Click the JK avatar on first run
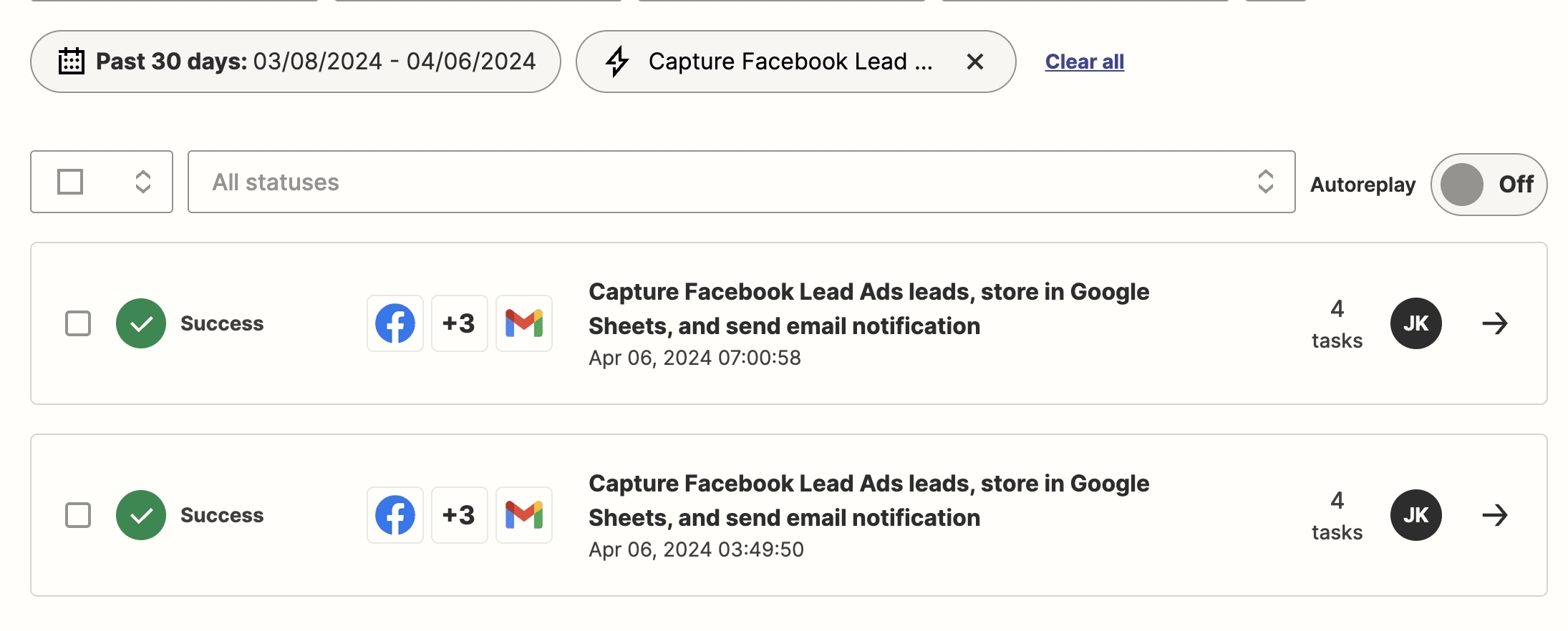Image resolution: width=1568 pixels, height=631 pixels. (1415, 323)
